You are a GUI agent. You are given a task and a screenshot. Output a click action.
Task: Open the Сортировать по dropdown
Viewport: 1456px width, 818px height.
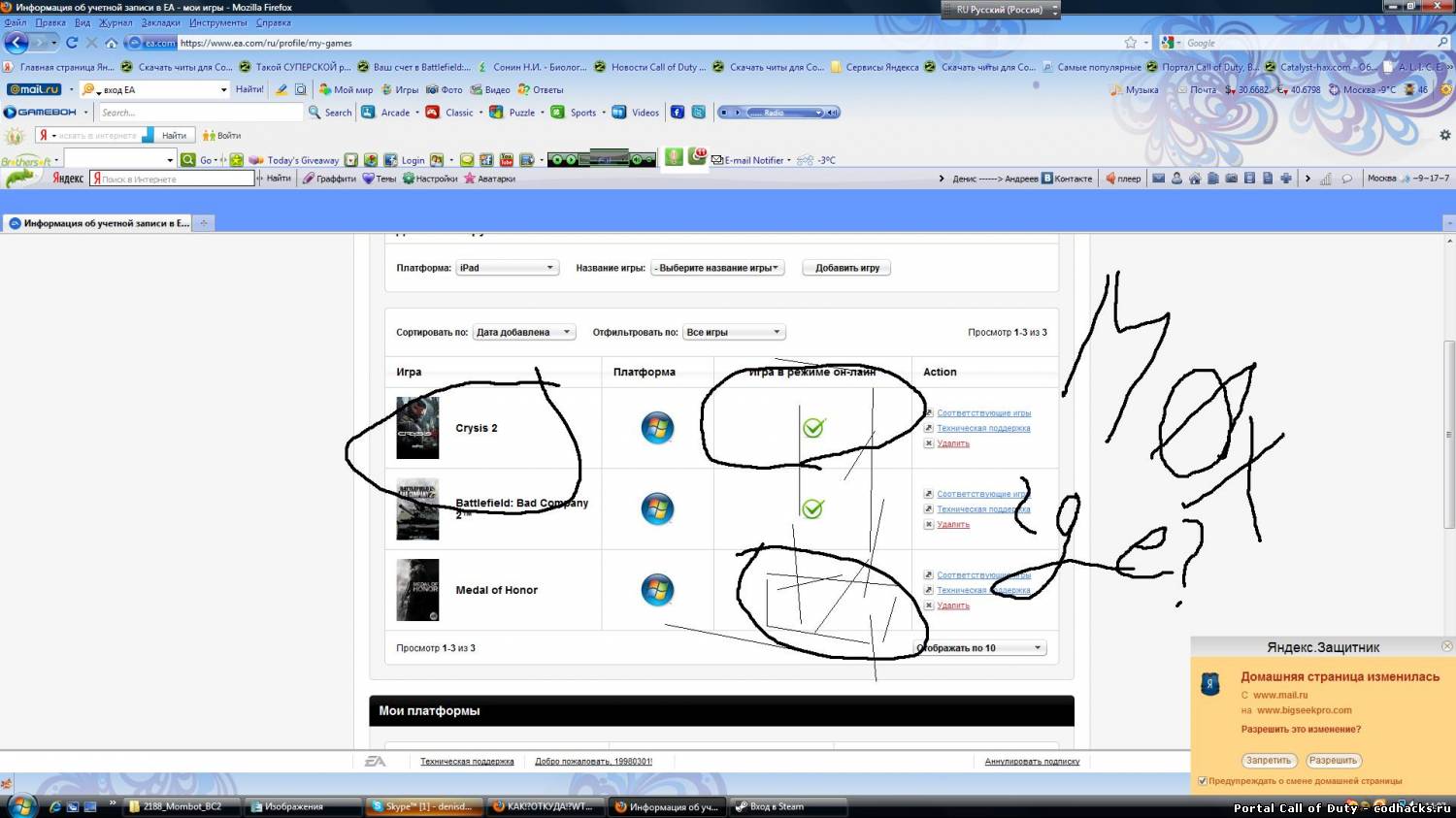pyautogui.click(x=524, y=332)
